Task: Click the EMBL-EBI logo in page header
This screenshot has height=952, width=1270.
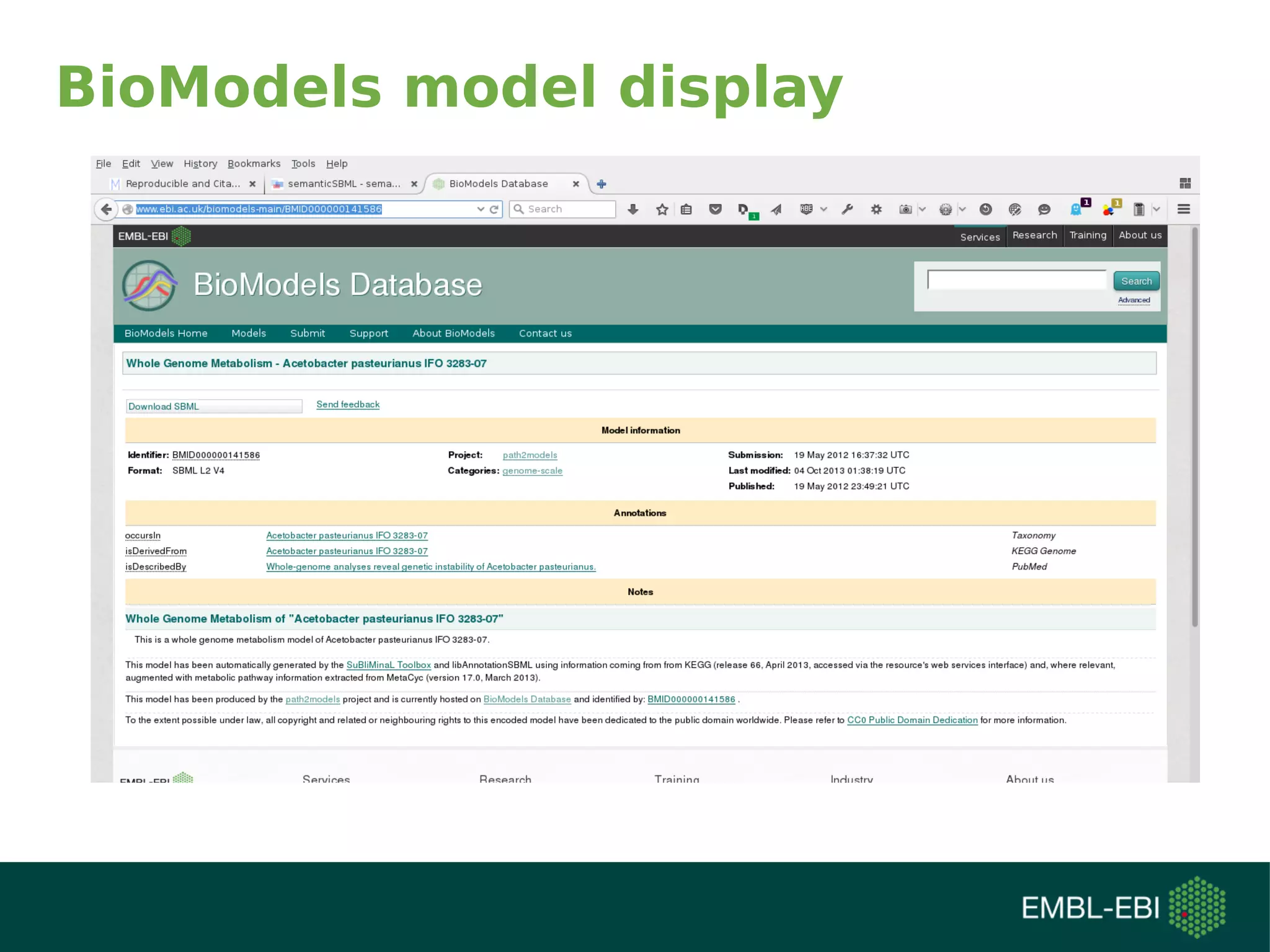Action: [x=154, y=236]
